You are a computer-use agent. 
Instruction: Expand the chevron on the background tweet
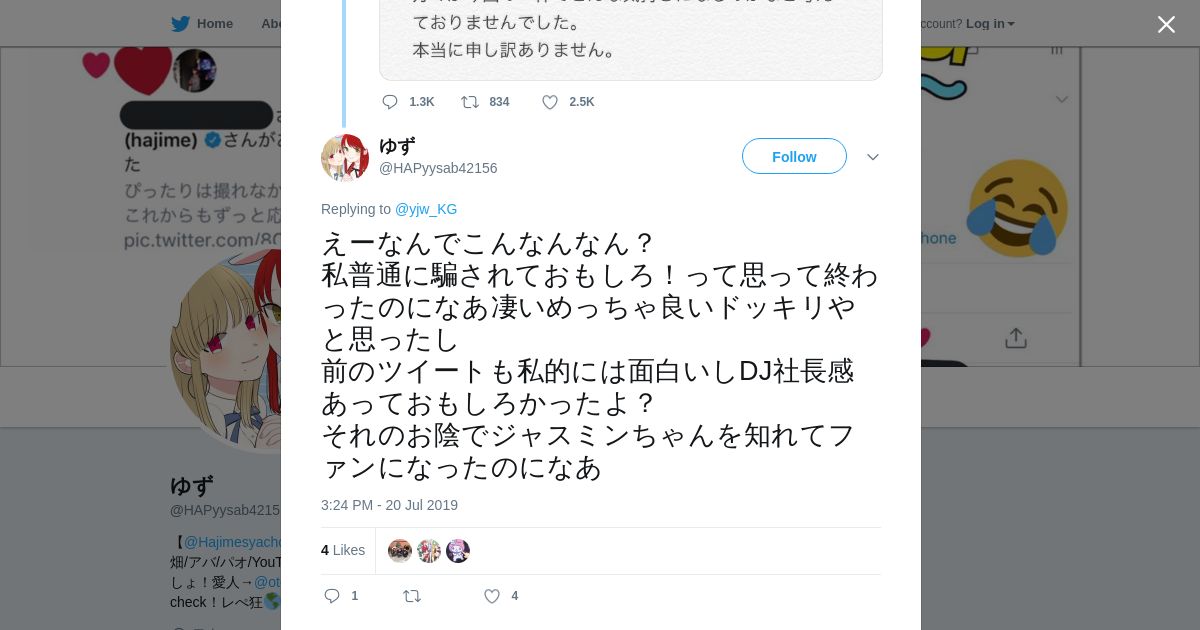point(1062,99)
